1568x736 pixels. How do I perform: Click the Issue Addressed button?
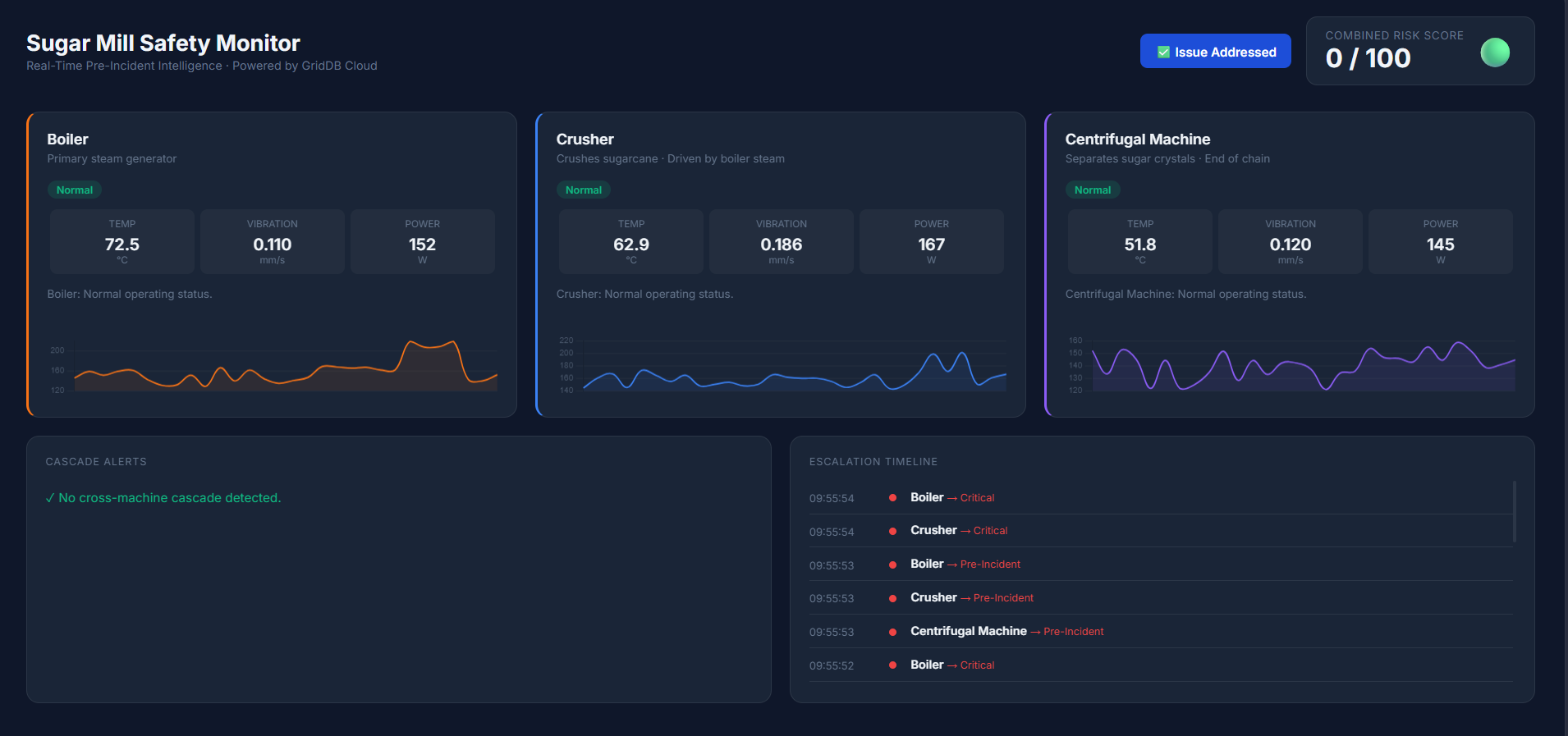pos(1215,52)
